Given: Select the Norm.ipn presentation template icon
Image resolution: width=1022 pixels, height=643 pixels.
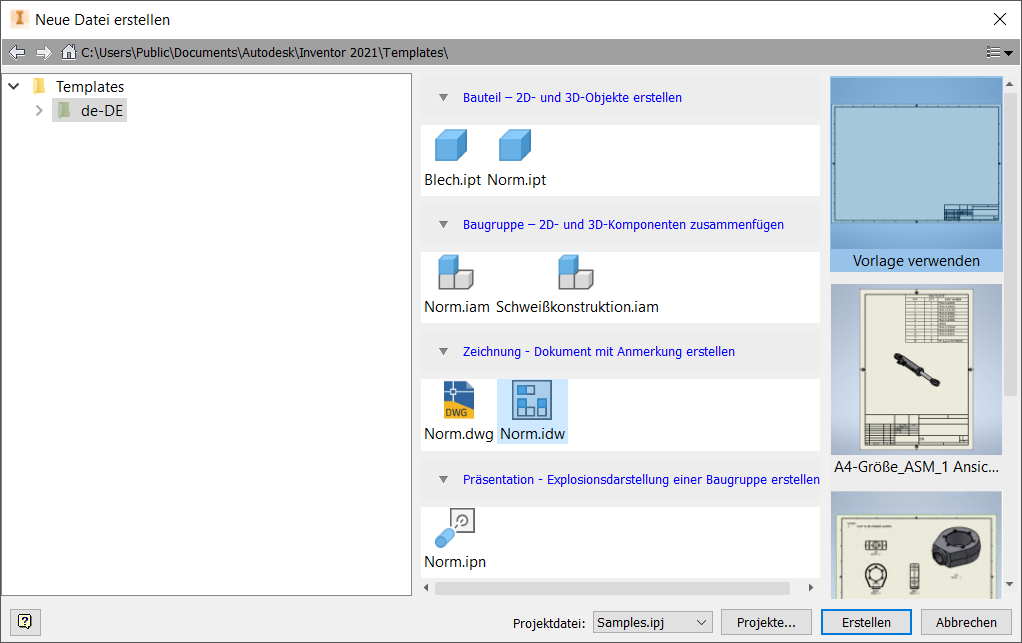Looking at the screenshot, I should tap(455, 528).
